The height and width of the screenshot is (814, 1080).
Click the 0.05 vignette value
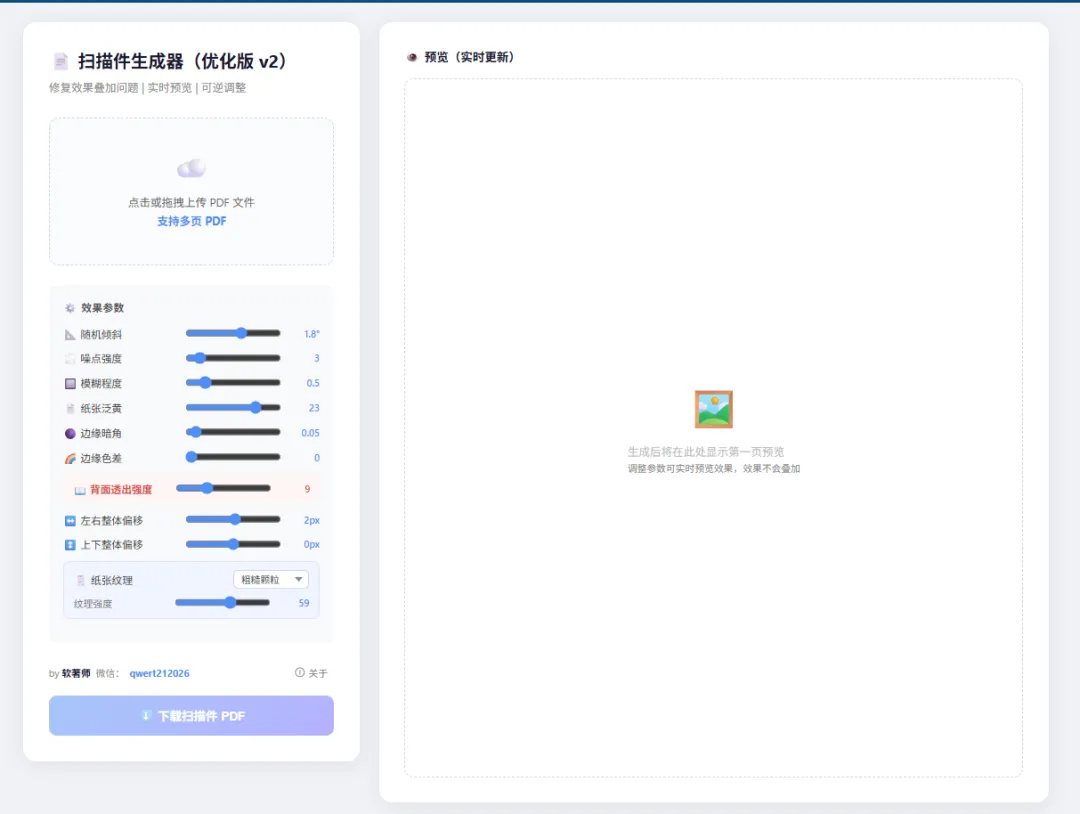311,433
